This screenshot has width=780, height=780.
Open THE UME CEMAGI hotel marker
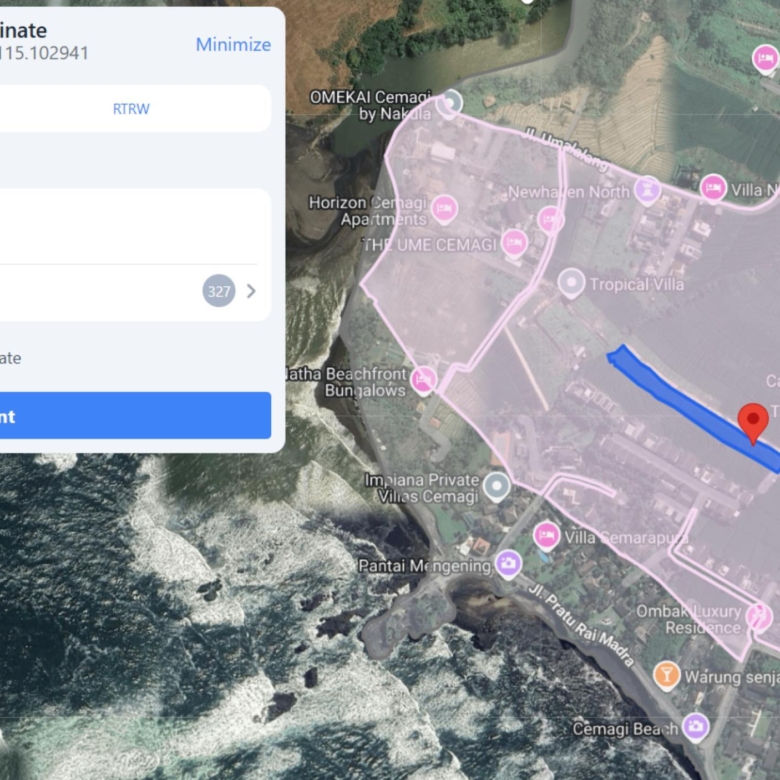coord(514,242)
